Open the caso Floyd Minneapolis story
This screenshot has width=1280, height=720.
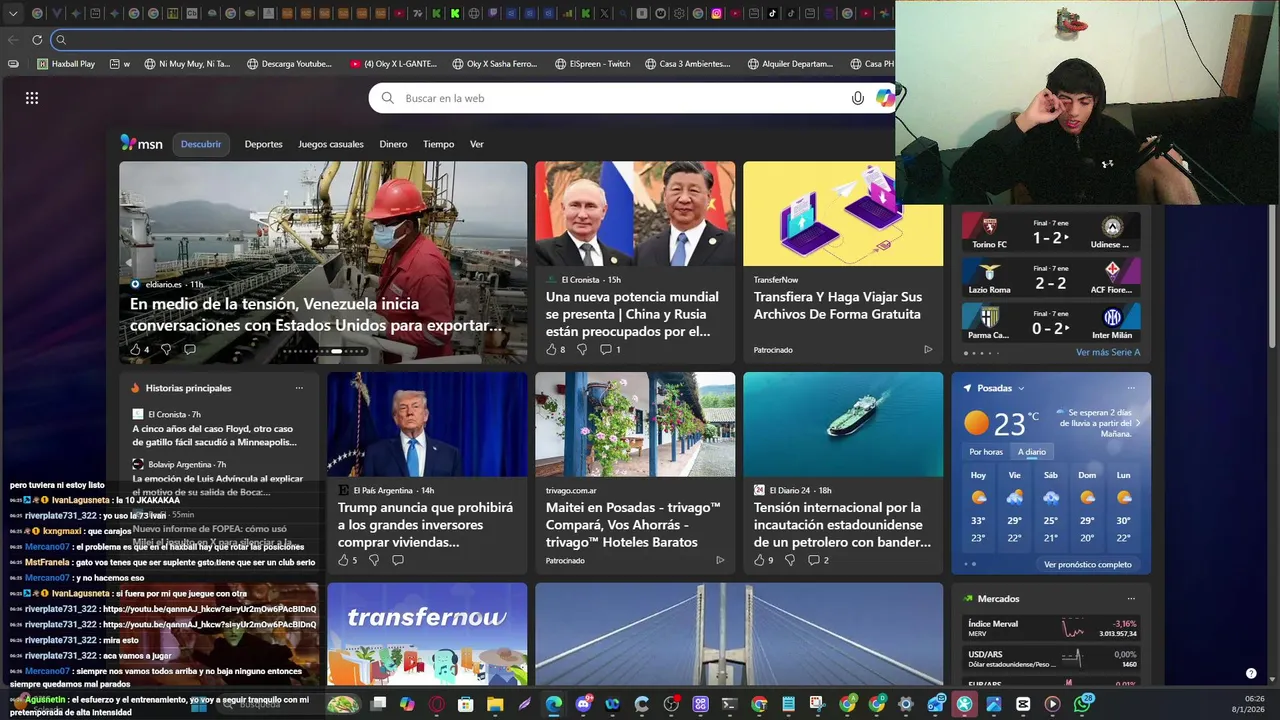click(215, 435)
